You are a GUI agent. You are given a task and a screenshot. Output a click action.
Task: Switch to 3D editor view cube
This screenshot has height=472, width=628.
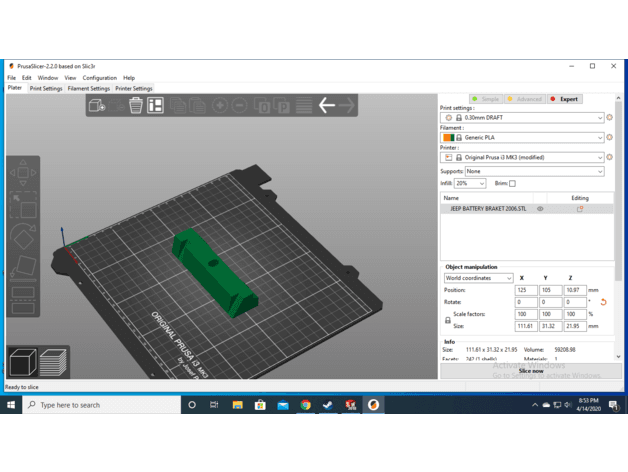point(23,362)
